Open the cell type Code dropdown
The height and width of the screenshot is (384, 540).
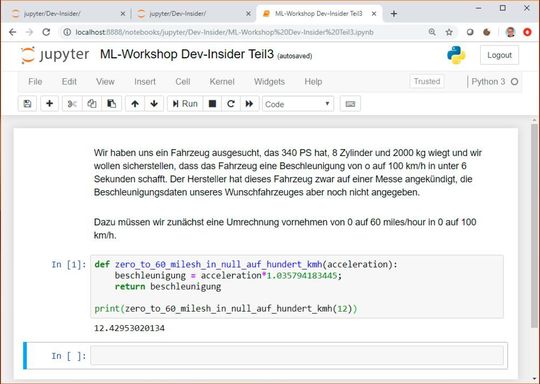click(298, 104)
